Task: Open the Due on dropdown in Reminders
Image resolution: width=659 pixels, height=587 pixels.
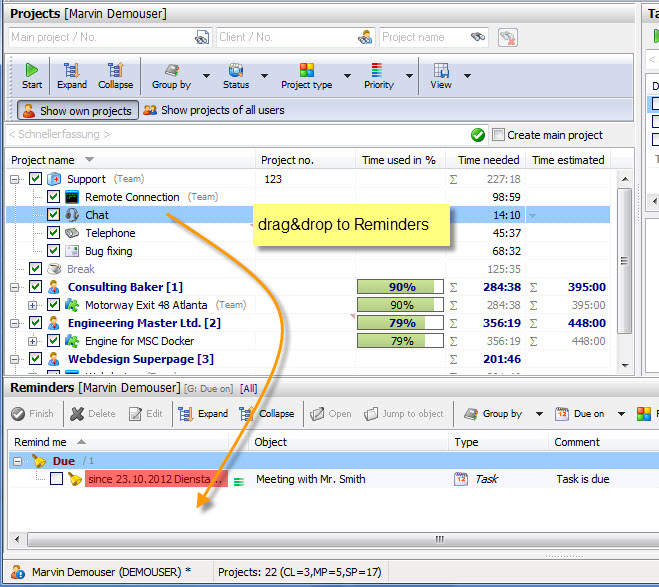Action: pyautogui.click(x=621, y=414)
